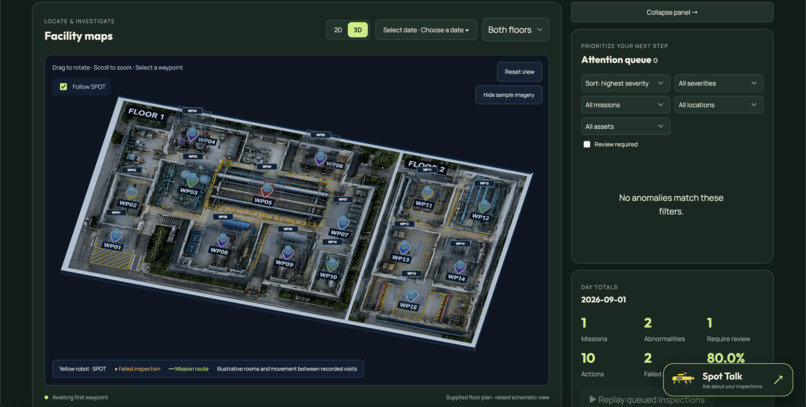
Task: Click the FLOOR 1 label on map
Action: click(146, 114)
